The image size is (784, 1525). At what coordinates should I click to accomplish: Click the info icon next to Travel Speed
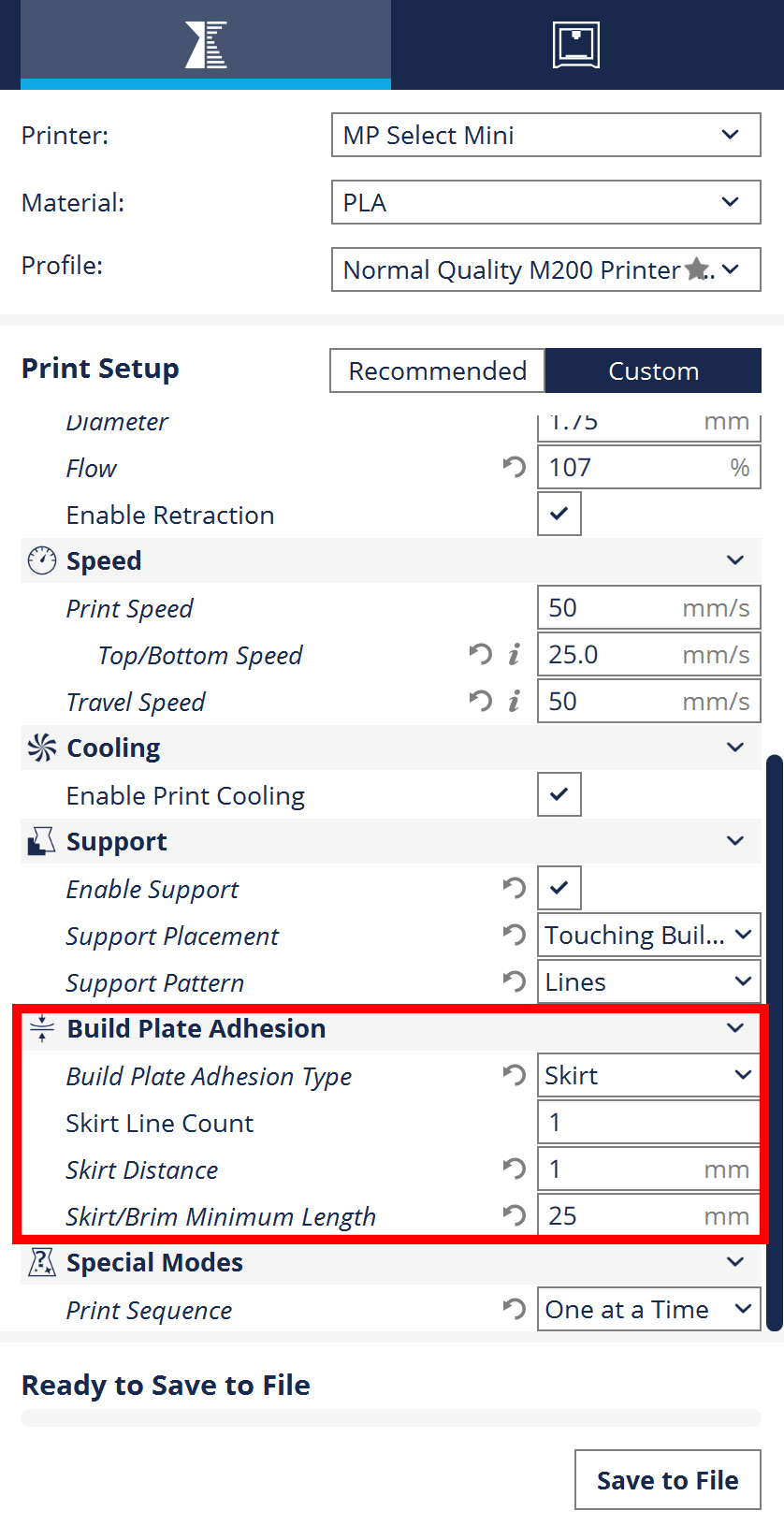(x=514, y=702)
